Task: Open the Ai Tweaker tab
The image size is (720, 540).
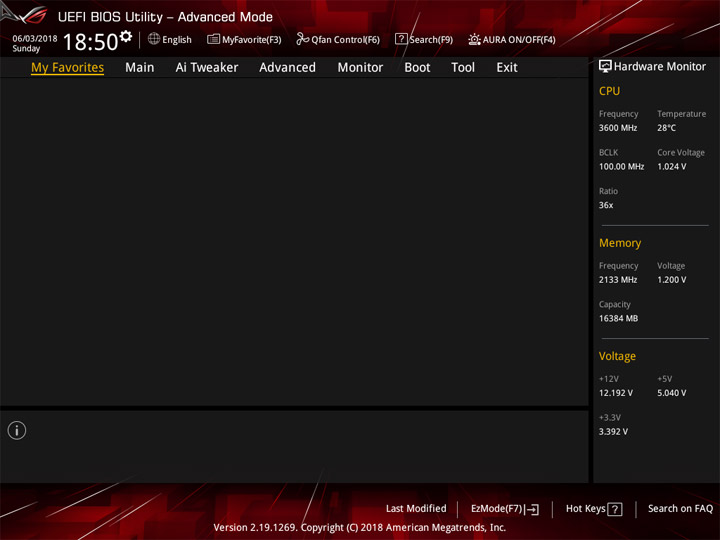Action: click(207, 68)
